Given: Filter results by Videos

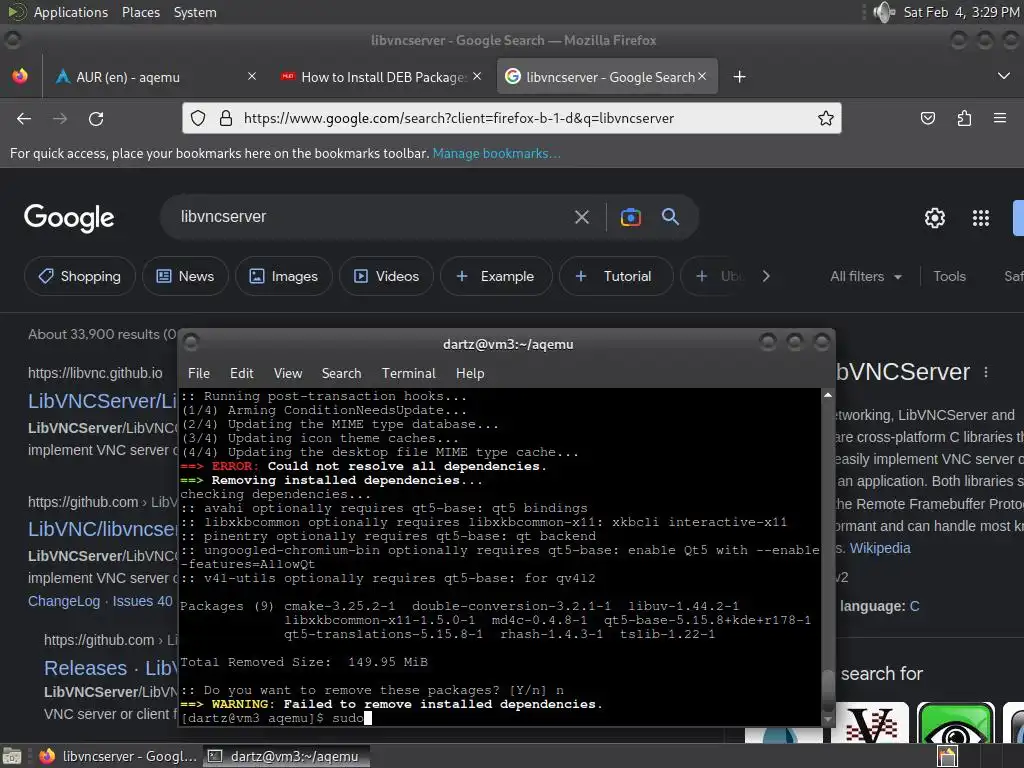Looking at the screenshot, I should (387, 276).
